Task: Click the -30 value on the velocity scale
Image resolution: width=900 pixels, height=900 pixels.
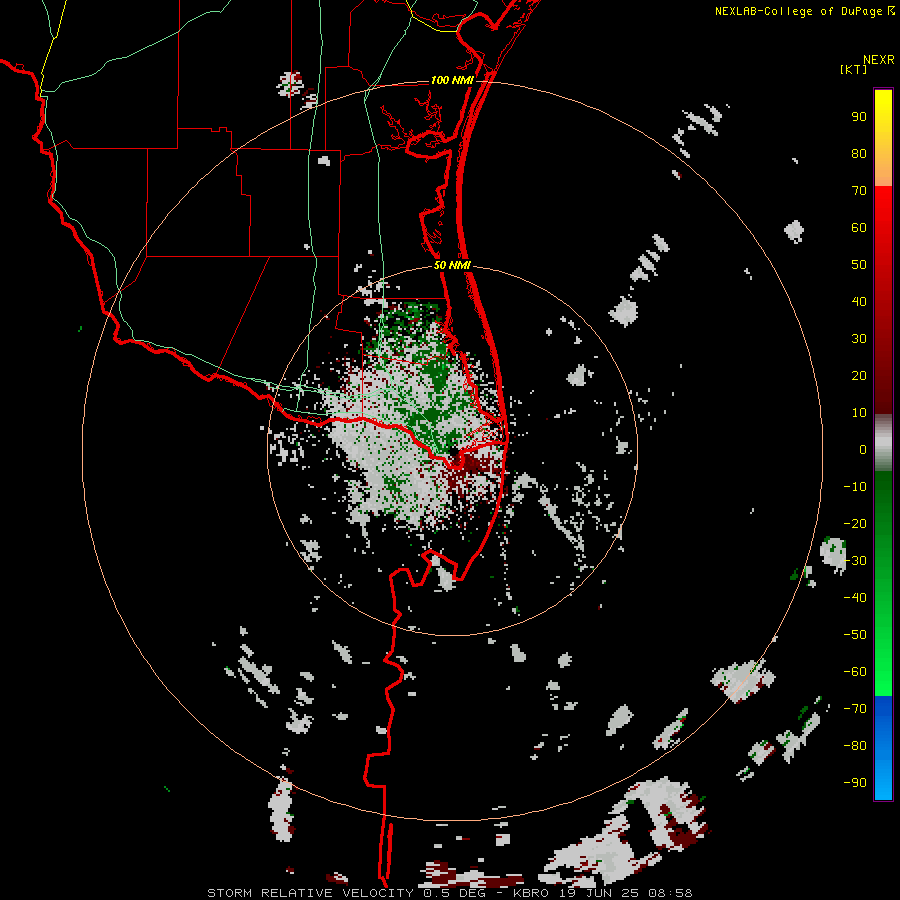Action: coord(855,561)
